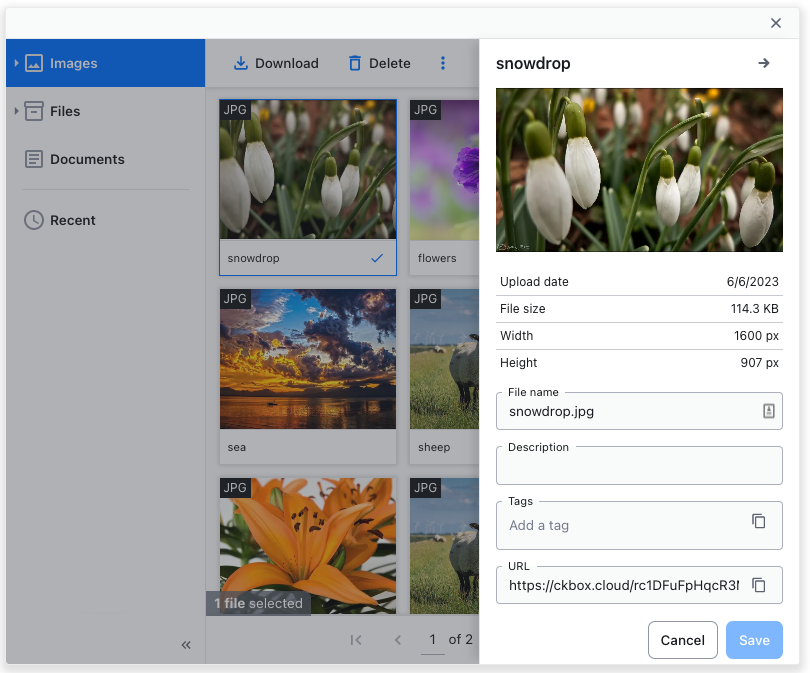This screenshot has height=673, width=810.
Task: Click the Delete trash icon
Action: click(x=355, y=63)
